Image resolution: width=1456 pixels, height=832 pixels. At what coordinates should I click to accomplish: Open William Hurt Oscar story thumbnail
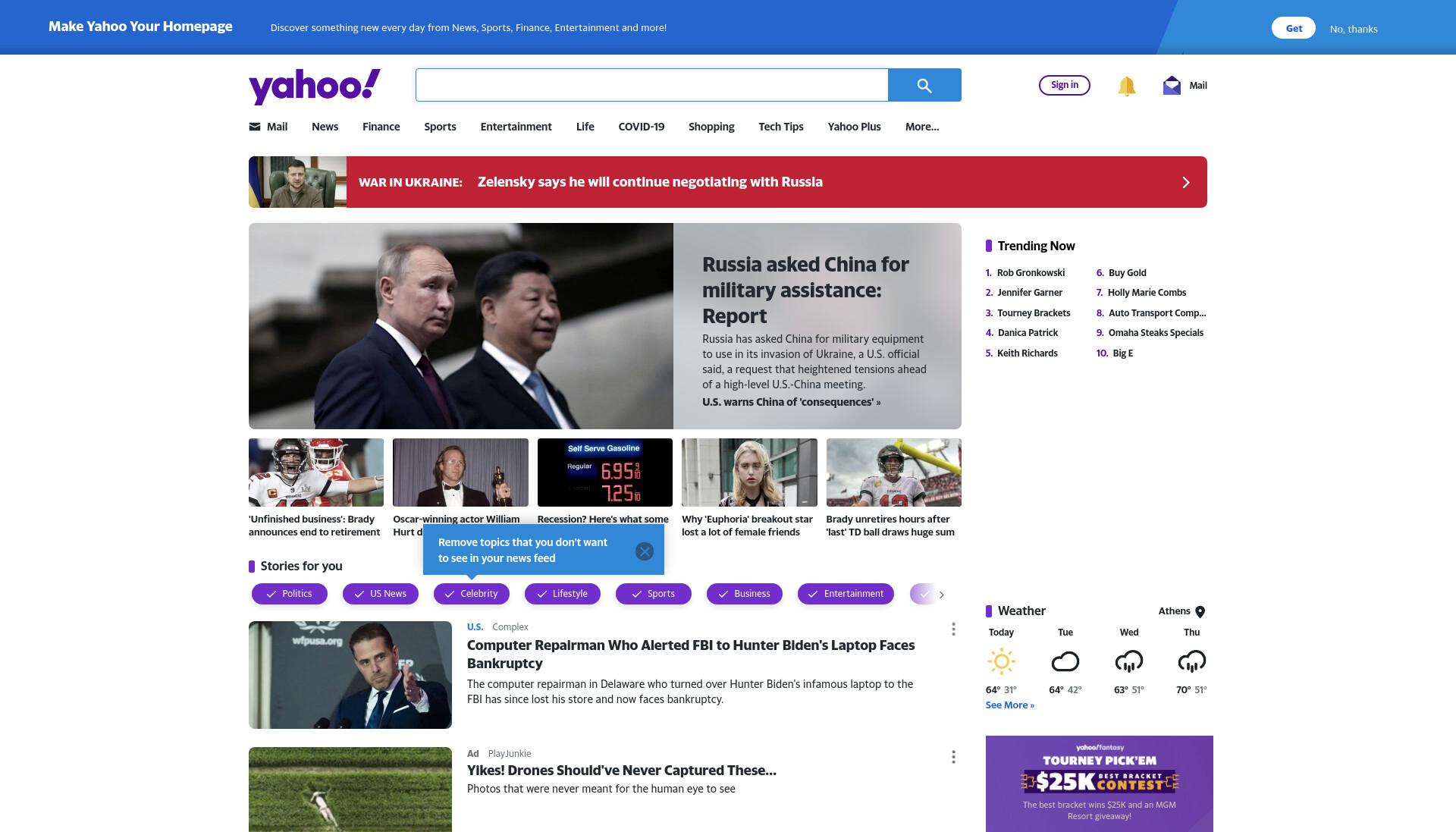tap(460, 473)
